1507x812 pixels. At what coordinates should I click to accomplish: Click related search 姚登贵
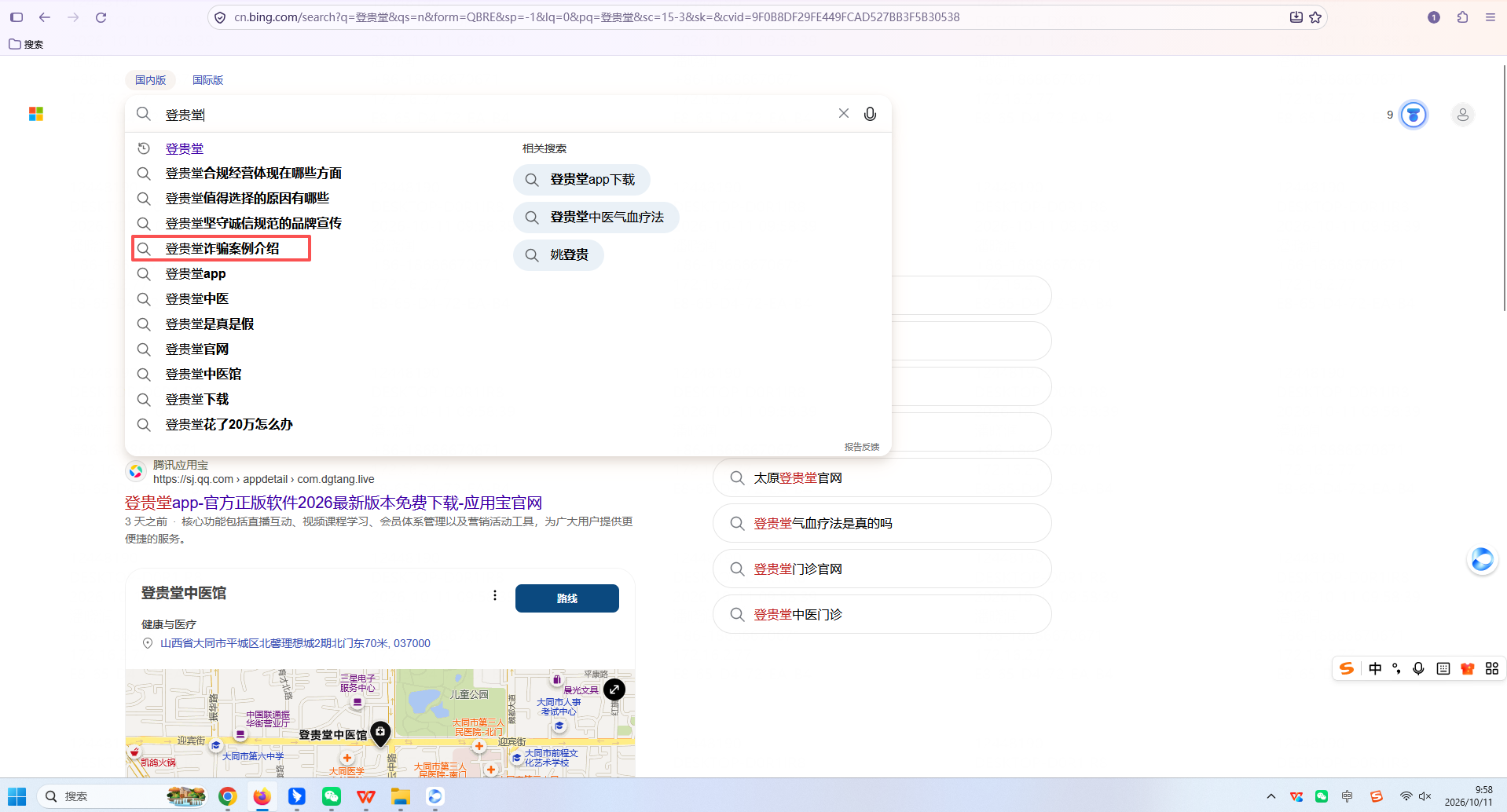pyautogui.click(x=559, y=255)
